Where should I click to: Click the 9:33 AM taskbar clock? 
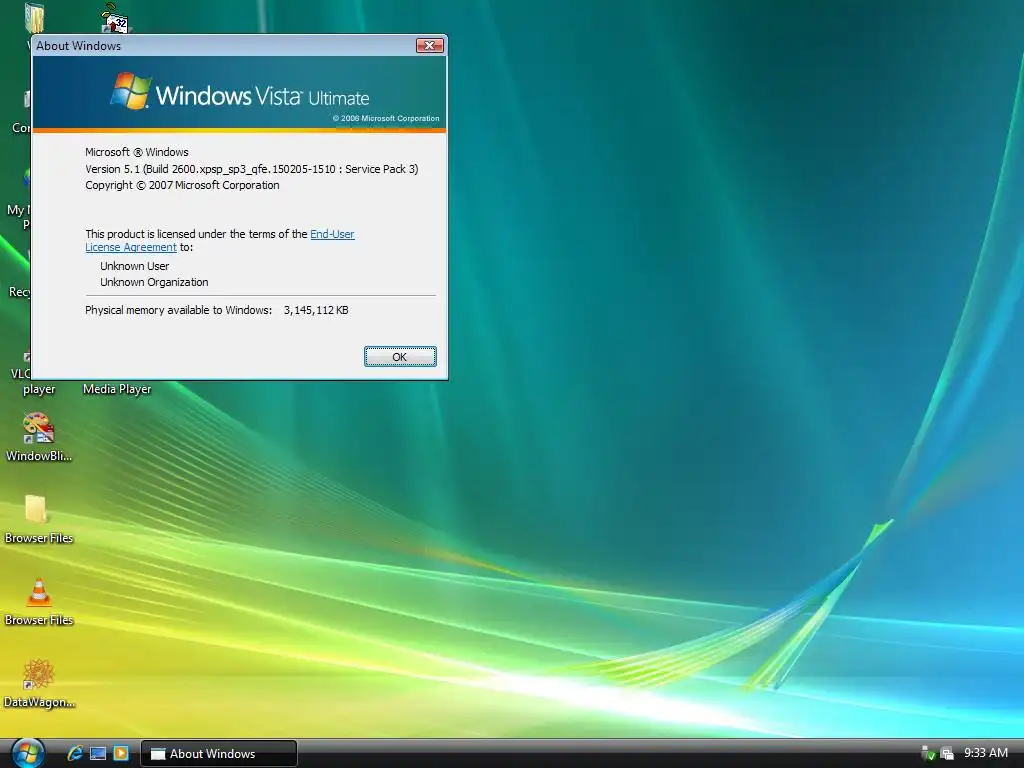[x=985, y=753]
